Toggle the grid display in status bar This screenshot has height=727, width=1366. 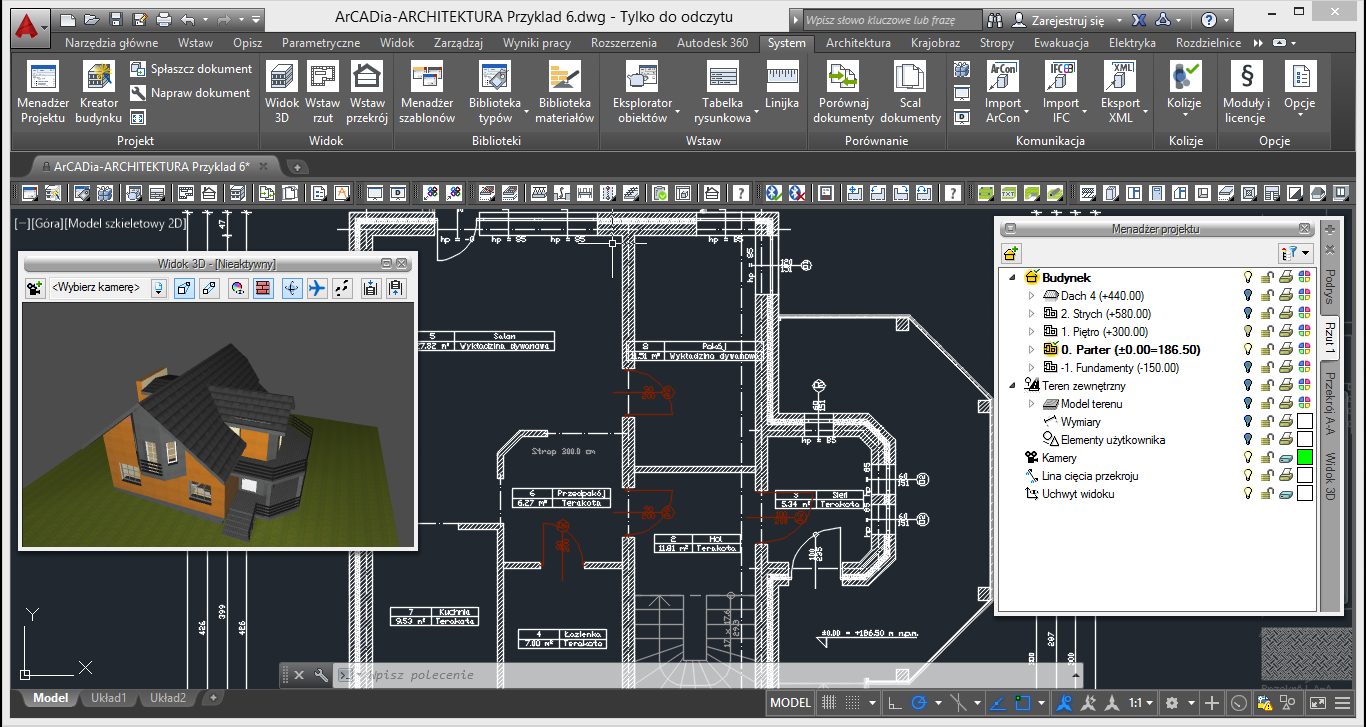[x=829, y=703]
